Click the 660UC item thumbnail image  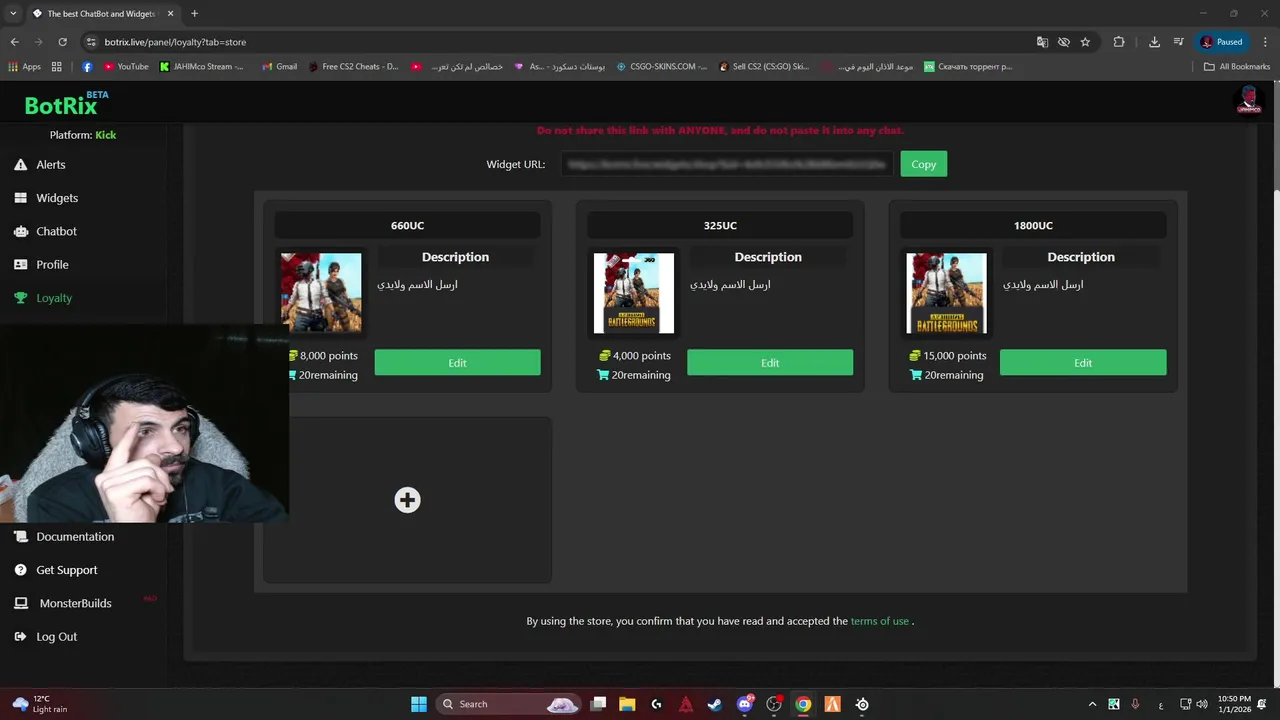click(322, 293)
